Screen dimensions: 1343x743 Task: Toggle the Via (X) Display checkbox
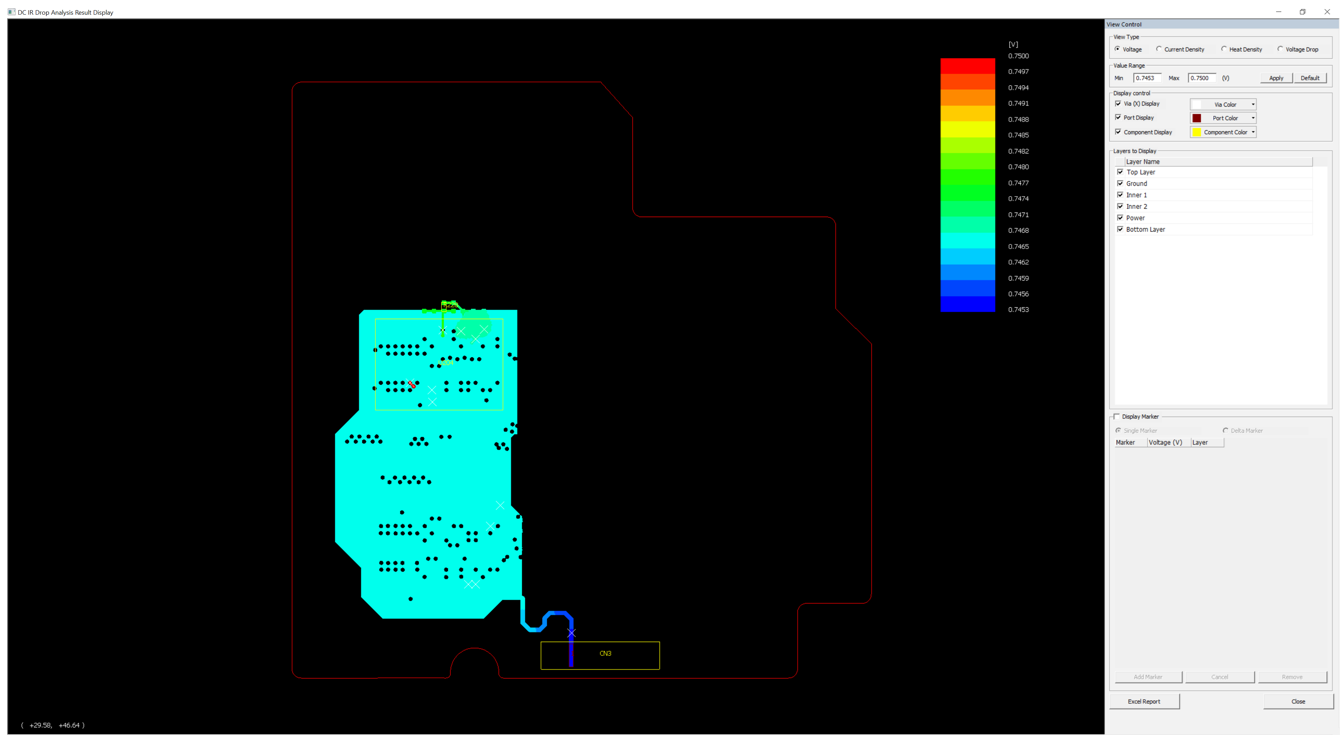pyautogui.click(x=1118, y=103)
